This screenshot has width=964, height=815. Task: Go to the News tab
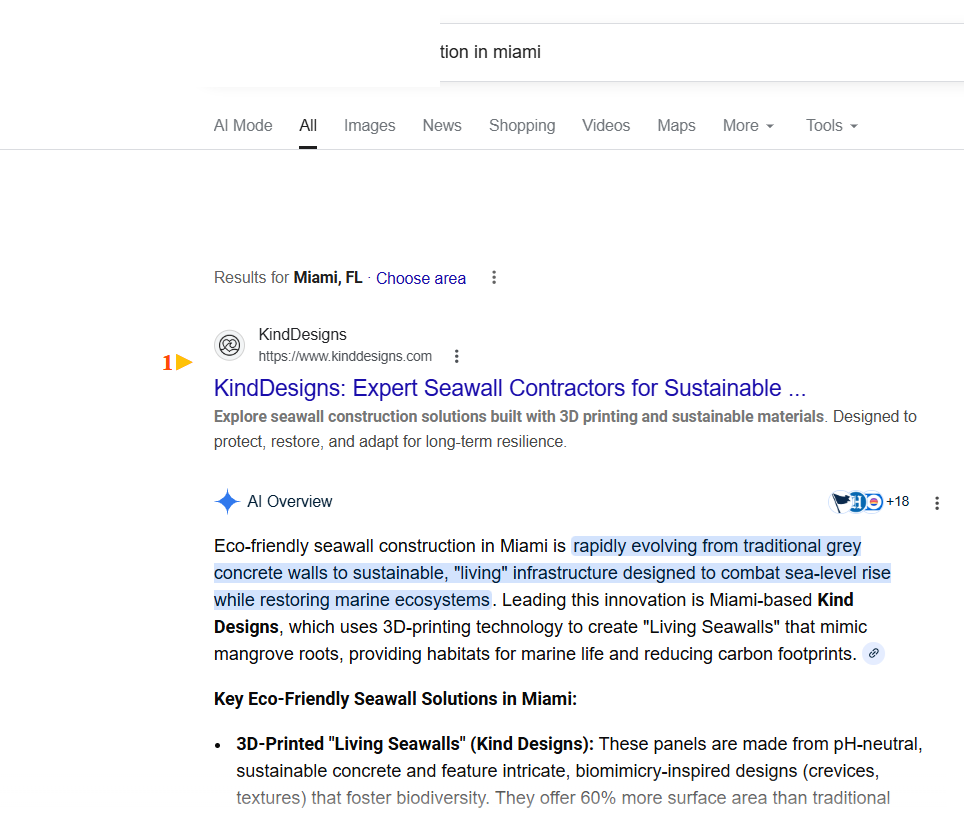[x=442, y=126]
